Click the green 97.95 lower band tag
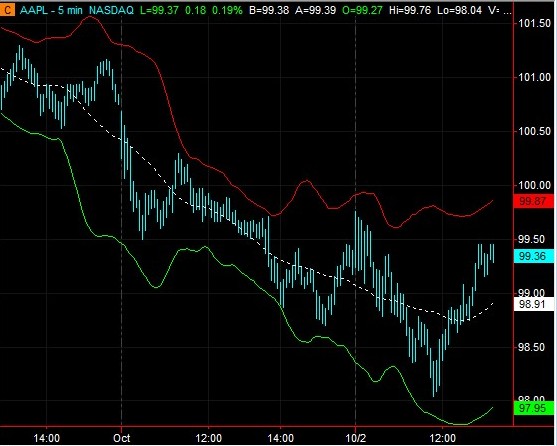557x446 pixels. [534, 408]
